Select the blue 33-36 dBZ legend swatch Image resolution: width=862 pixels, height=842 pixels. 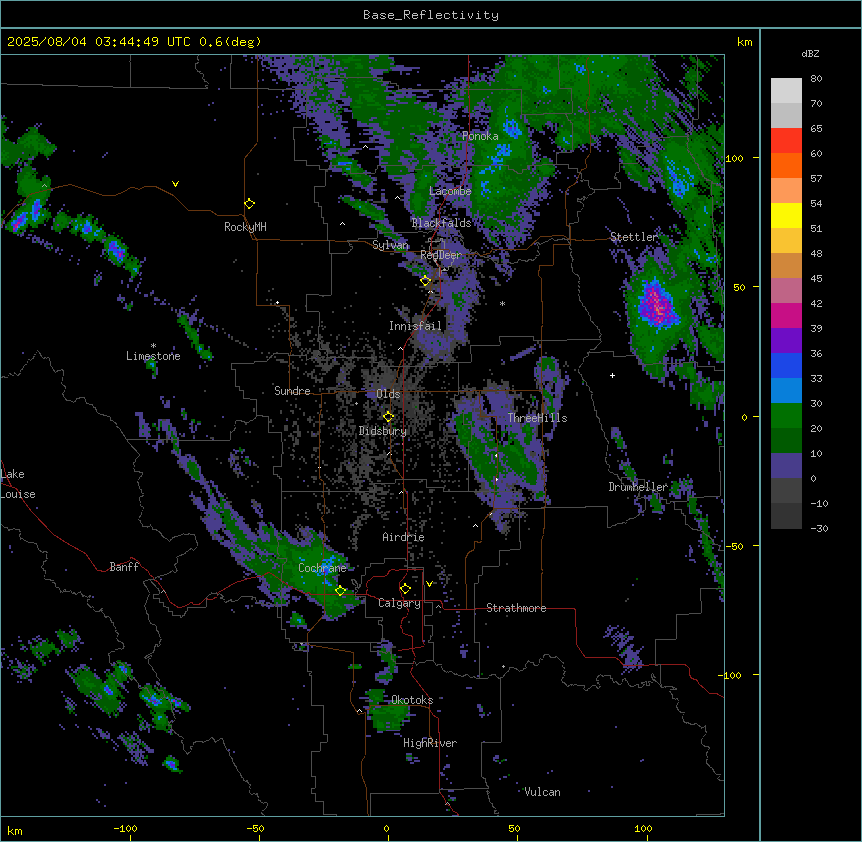click(x=786, y=365)
